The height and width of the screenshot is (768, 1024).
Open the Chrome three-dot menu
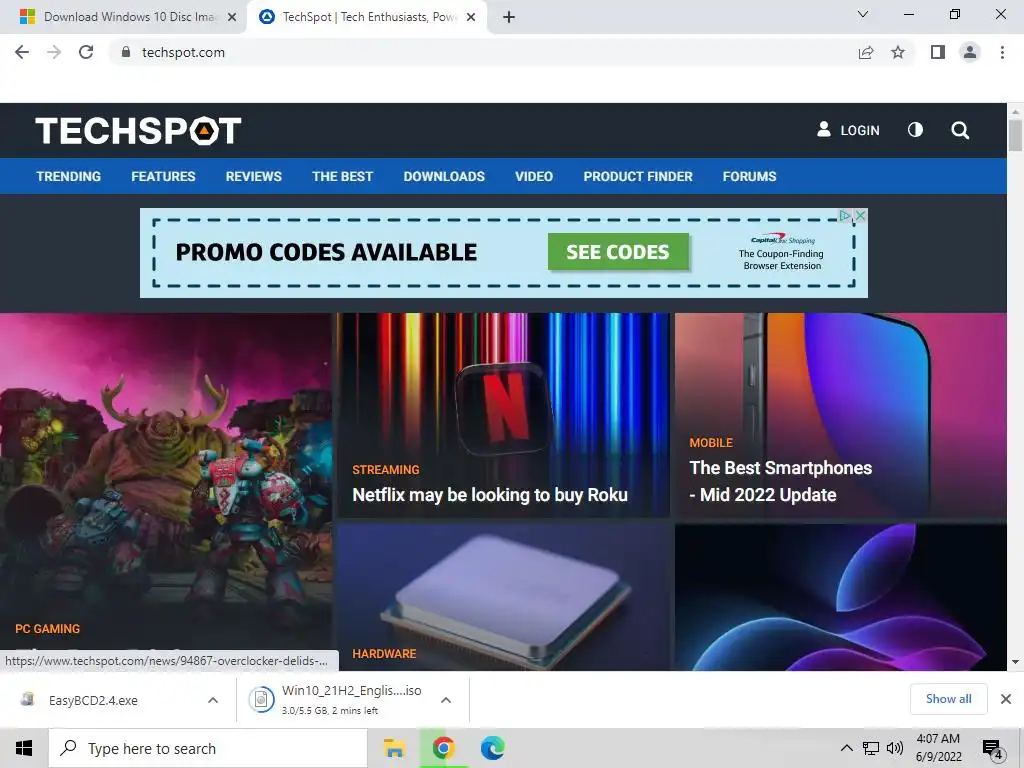coord(1002,52)
